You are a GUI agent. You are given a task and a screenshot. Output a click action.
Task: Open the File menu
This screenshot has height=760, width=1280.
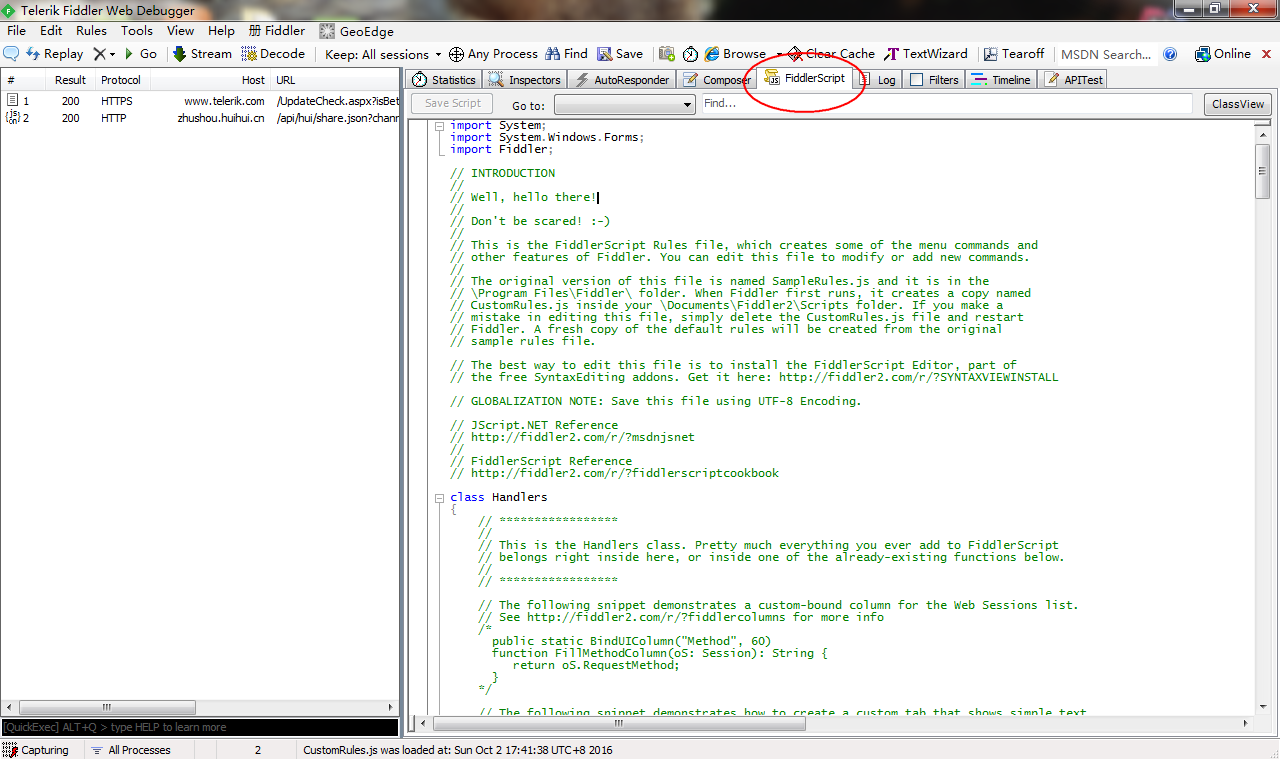[x=16, y=31]
